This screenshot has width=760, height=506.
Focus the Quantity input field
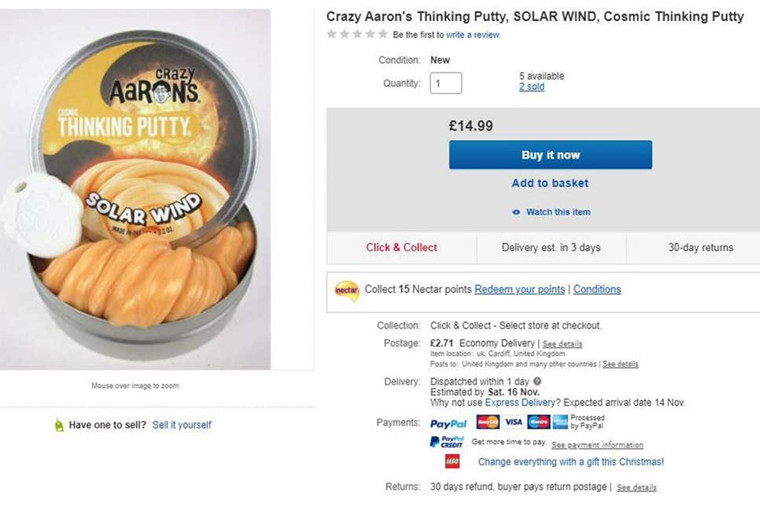446,83
